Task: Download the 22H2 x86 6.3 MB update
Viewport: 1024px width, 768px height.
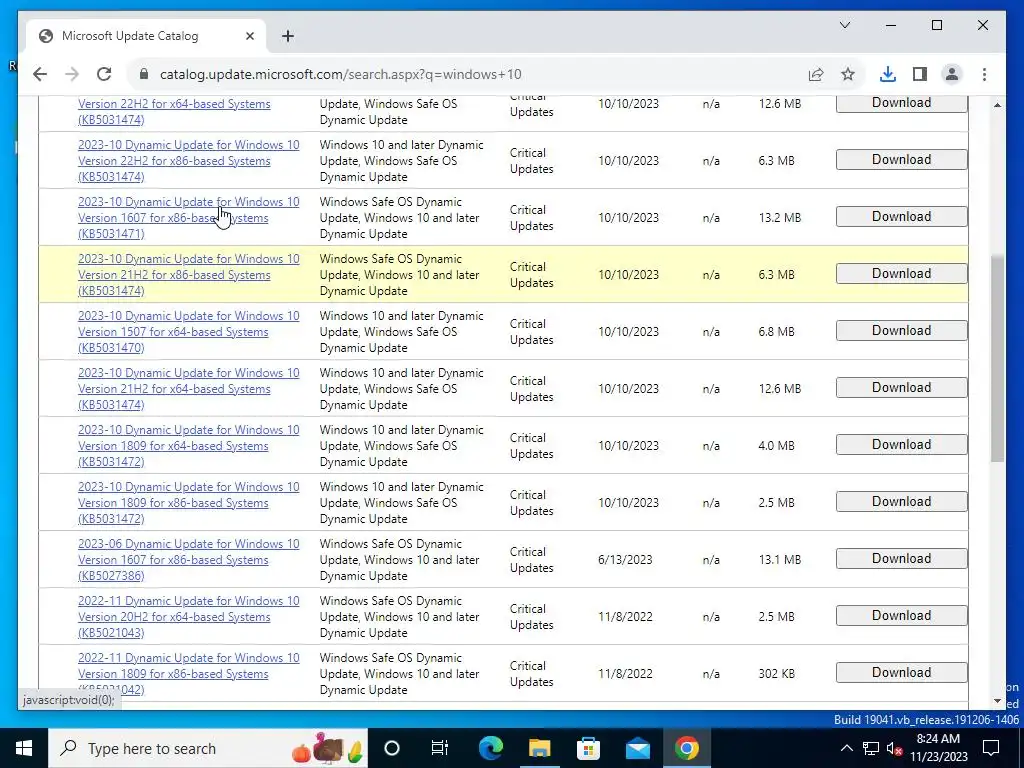Action: 901,160
